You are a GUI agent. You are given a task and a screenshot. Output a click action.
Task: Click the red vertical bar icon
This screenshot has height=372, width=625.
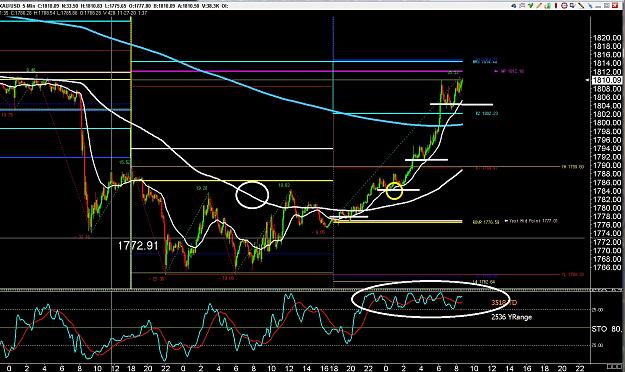(556, 6)
